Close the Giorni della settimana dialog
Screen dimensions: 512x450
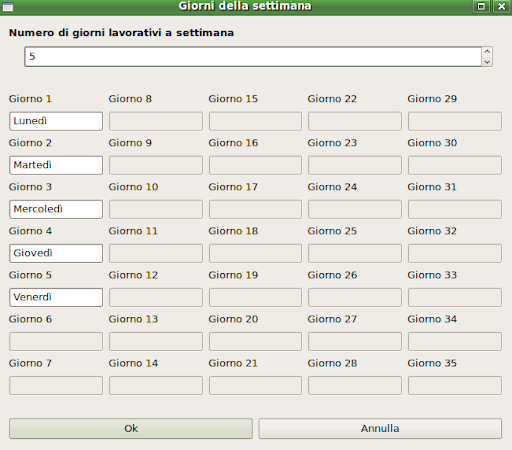click(x=501, y=6)
